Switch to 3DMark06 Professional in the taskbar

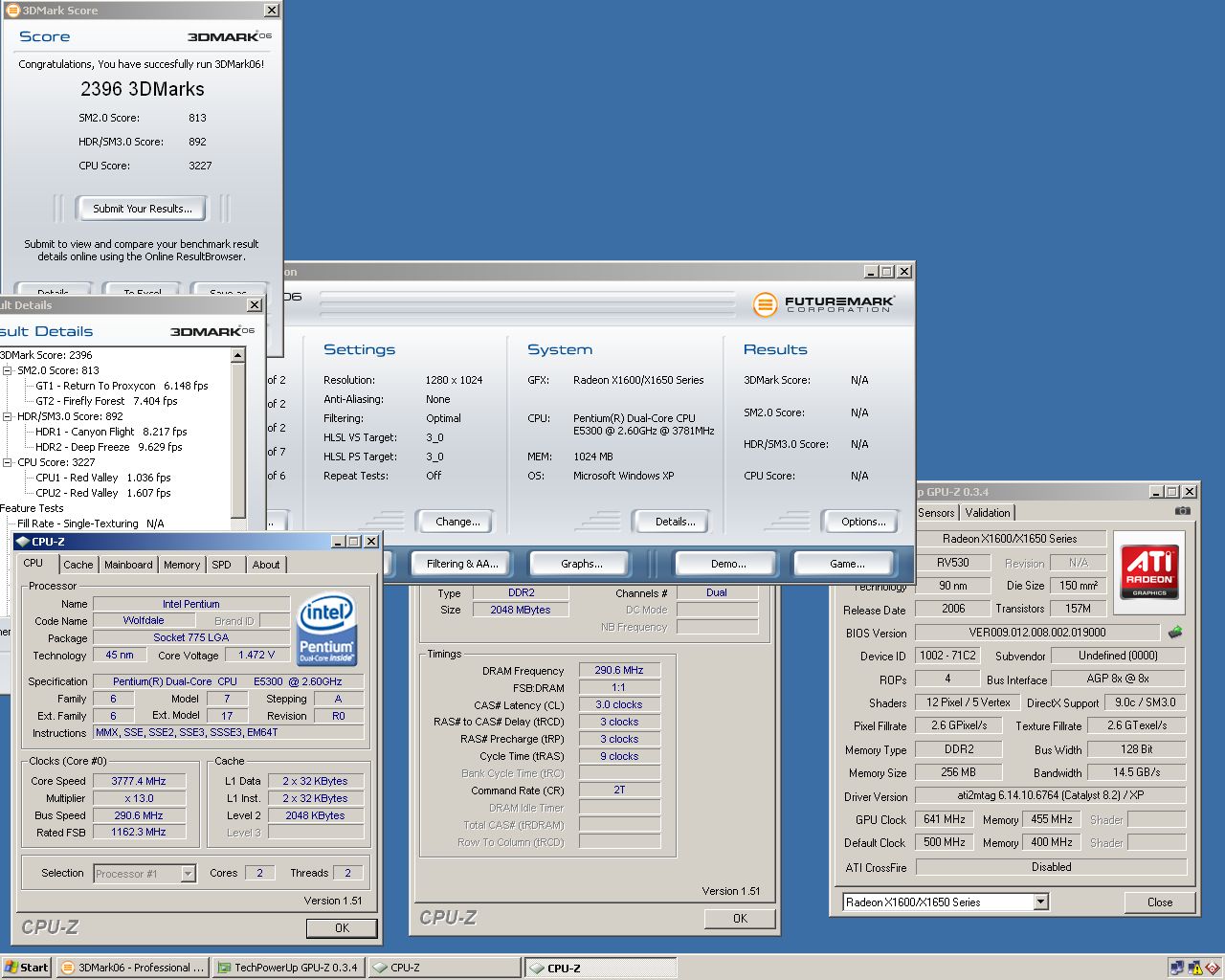133,968
